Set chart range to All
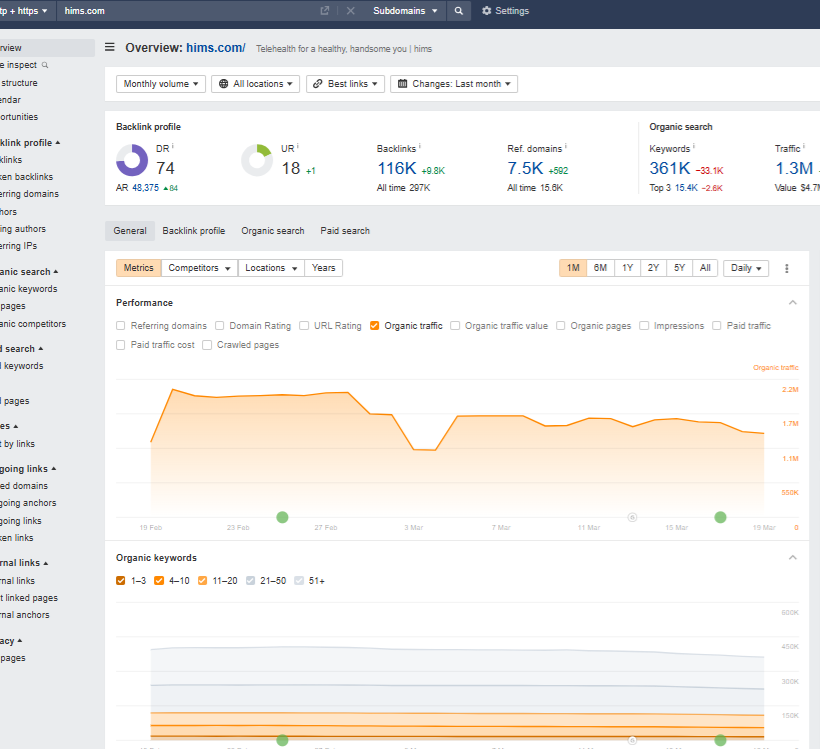The image size is (820, 749). 705,268
